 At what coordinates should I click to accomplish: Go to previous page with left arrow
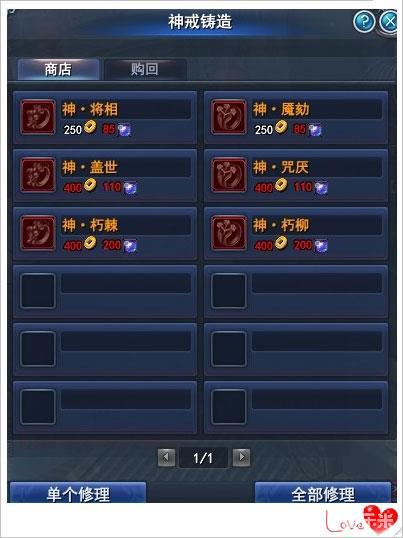click(166, 457)
